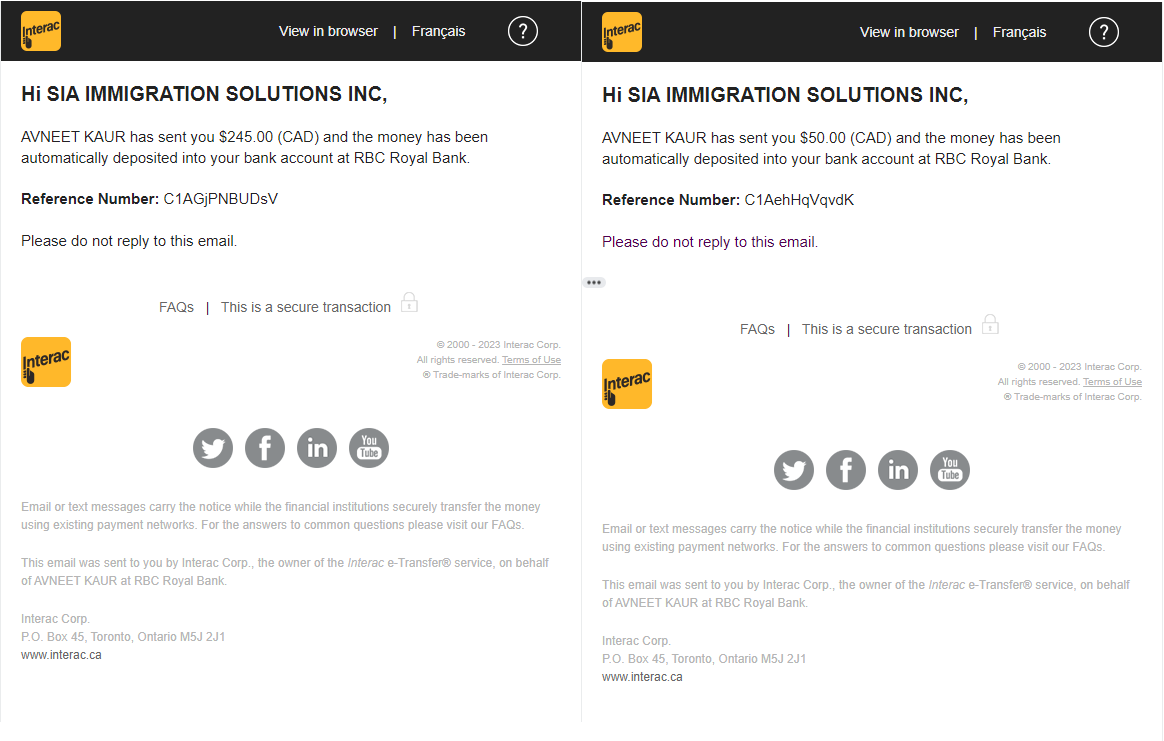1164x741 pixels.
Task: Click the Twitter icon in the left email
Action: pos(213,448)
